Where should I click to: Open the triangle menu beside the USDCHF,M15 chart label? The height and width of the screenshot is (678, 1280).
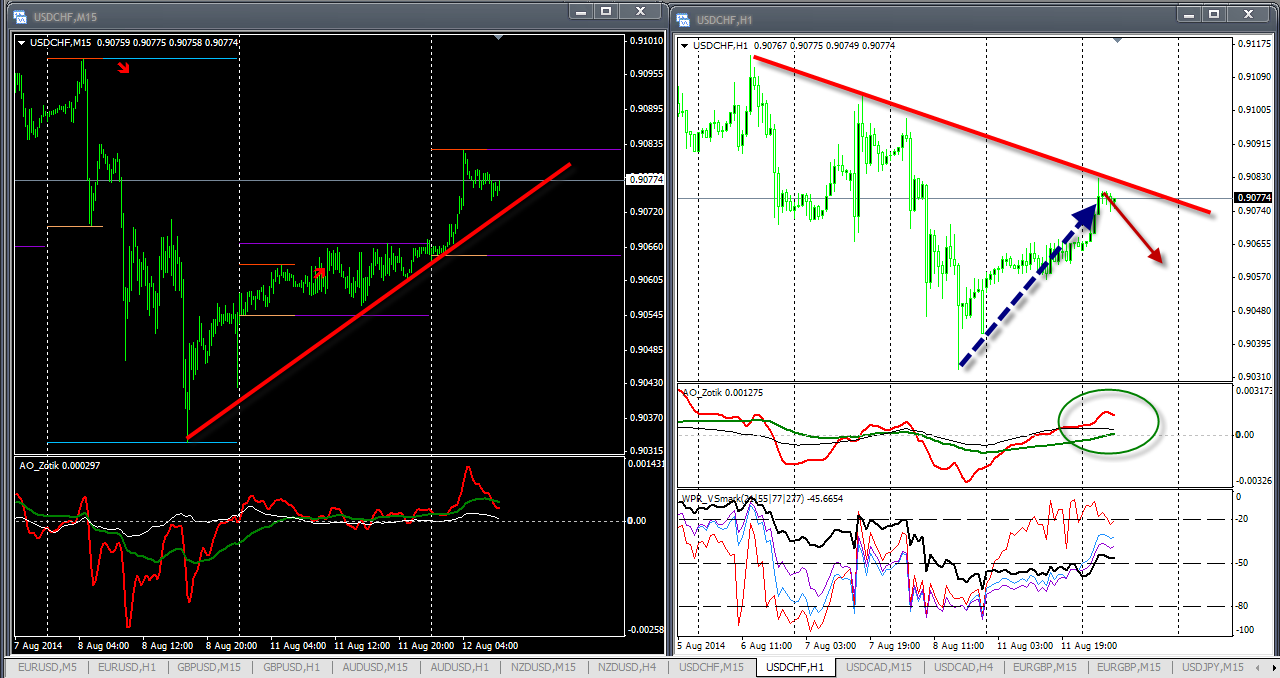click(23, 42)
